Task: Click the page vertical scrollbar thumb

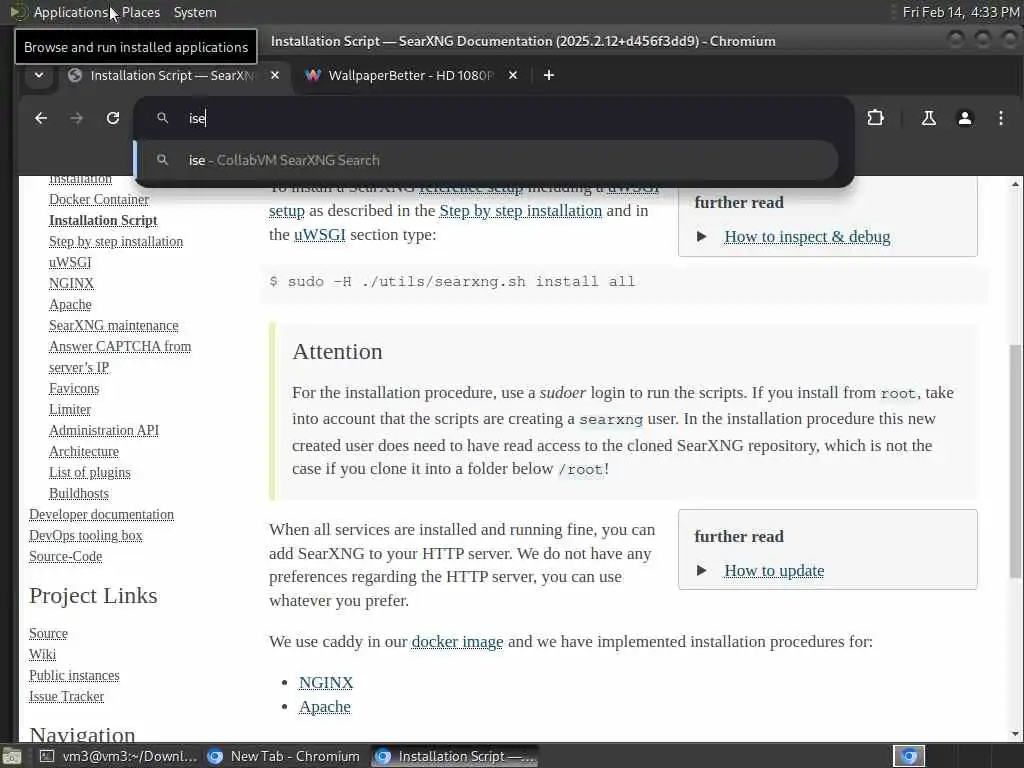Action: [1015, 461]
